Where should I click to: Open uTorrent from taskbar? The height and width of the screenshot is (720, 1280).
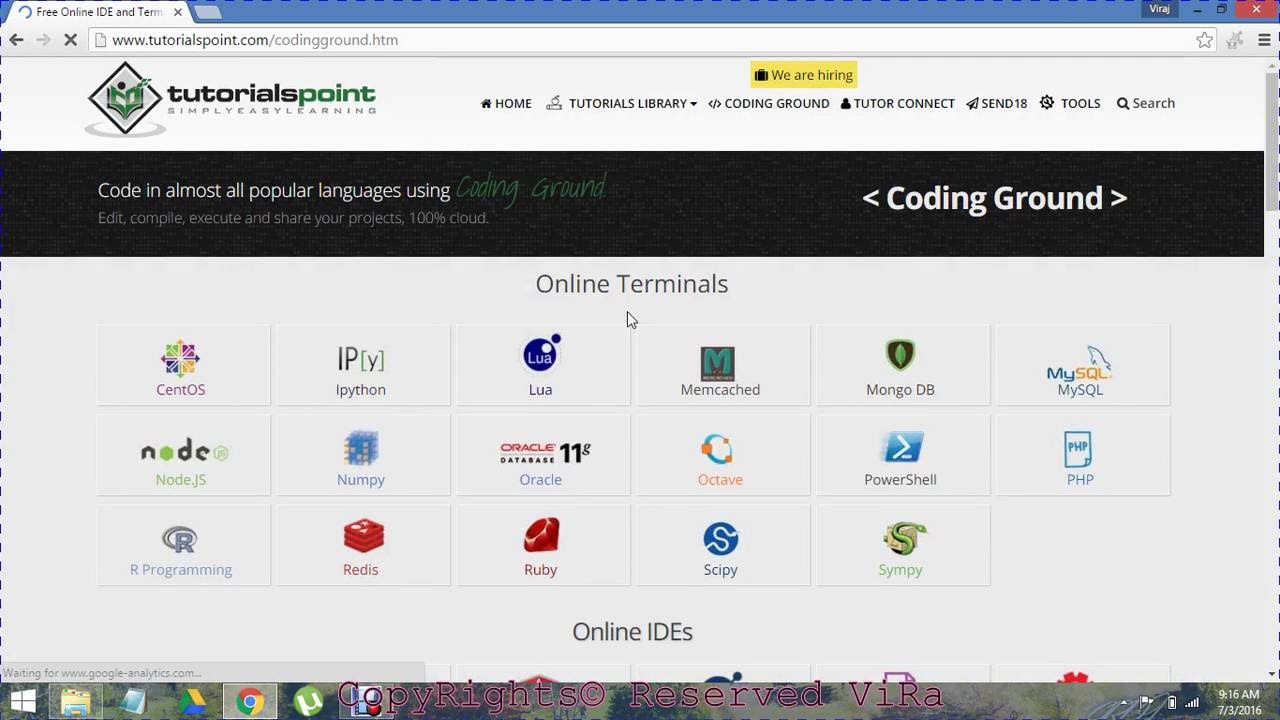click(308, 702)
